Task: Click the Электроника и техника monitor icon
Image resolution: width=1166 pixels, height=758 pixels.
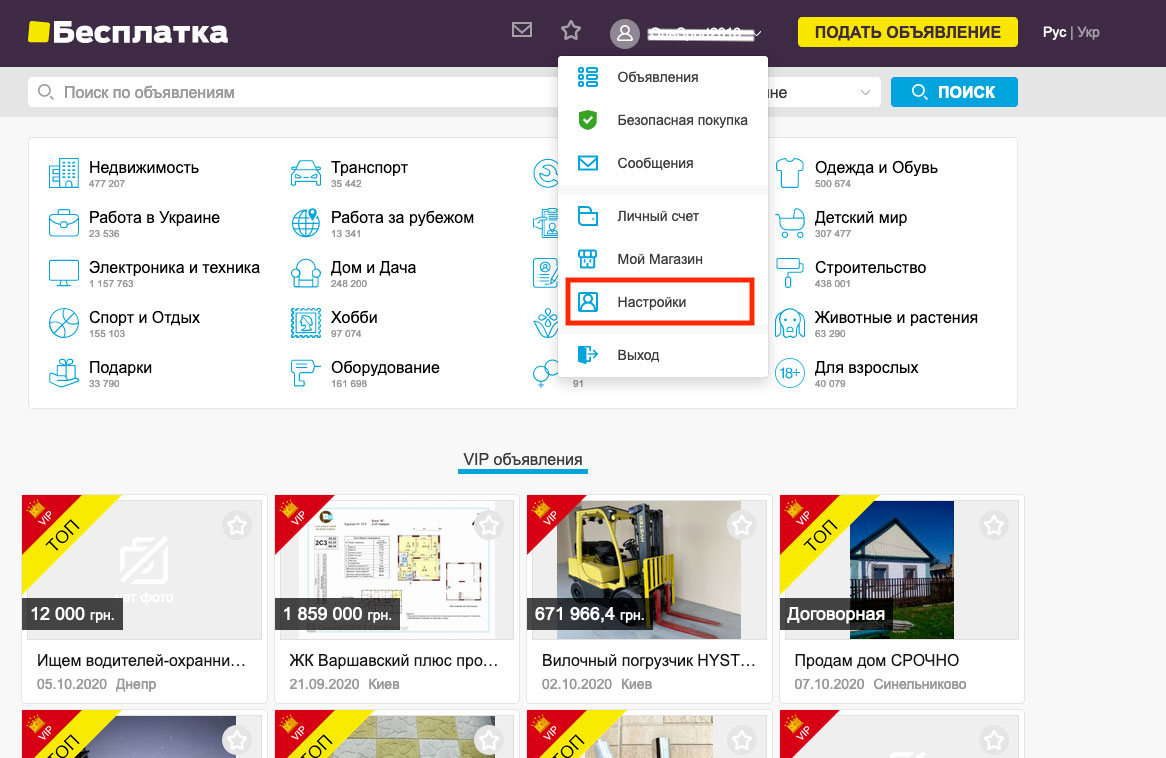Action: point(64,273)
